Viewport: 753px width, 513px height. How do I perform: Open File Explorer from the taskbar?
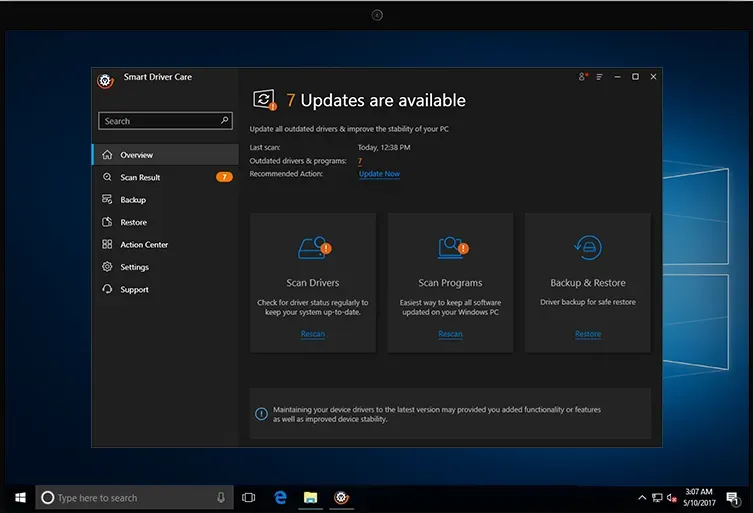click(x=311, y=498)
